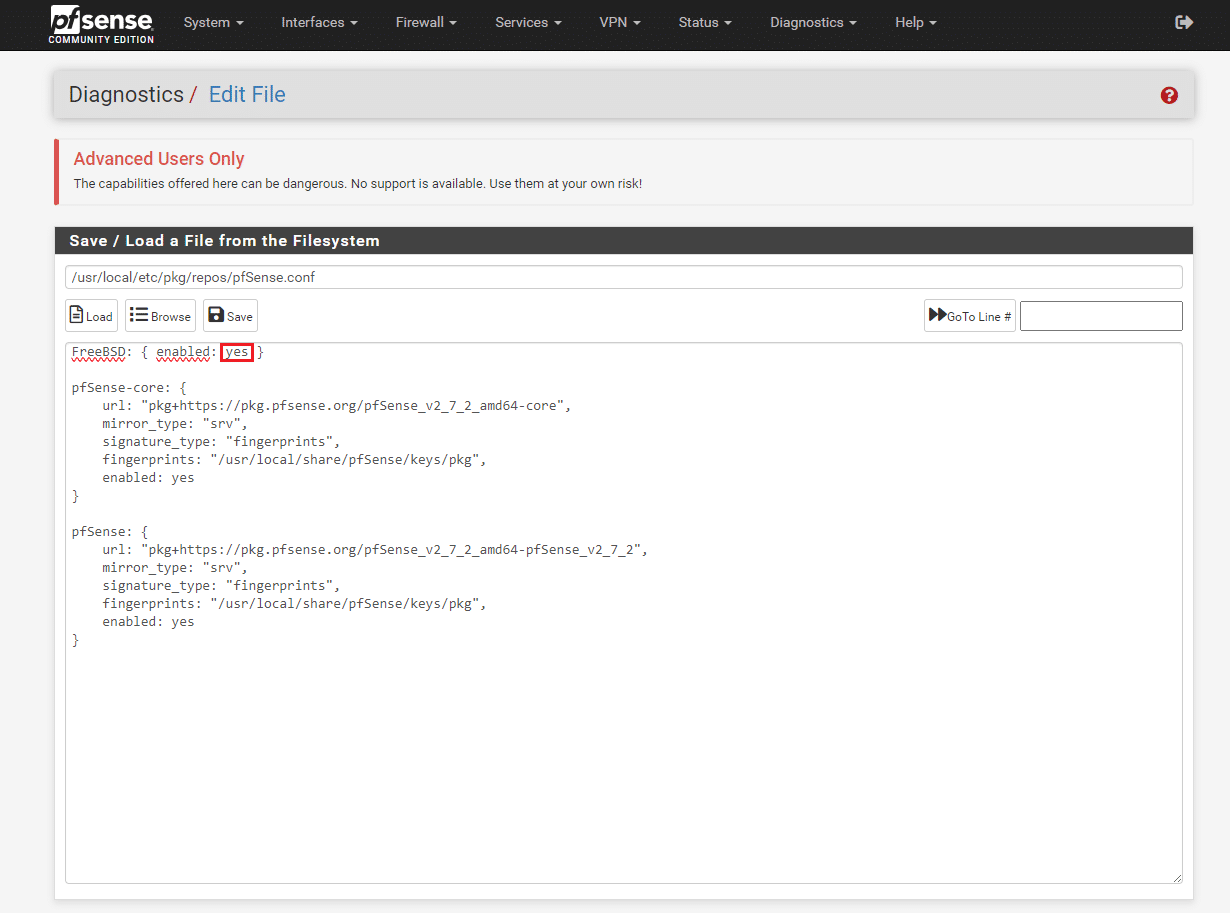1230x913 pixels.
Task: Click the logout icon in the navbar
Action: pyautogui.click(x=1184, y=22)
